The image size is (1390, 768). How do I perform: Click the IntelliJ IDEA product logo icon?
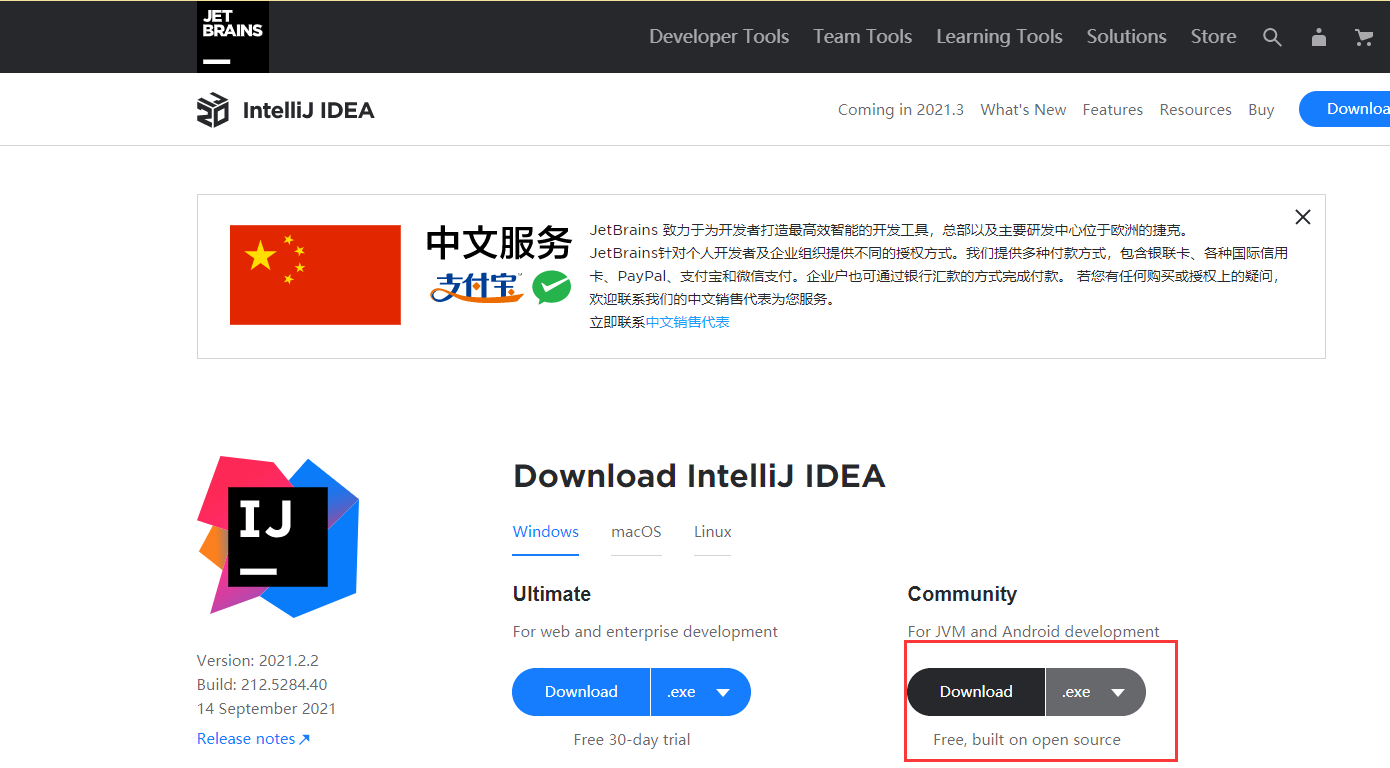click(x=213, y=110)
